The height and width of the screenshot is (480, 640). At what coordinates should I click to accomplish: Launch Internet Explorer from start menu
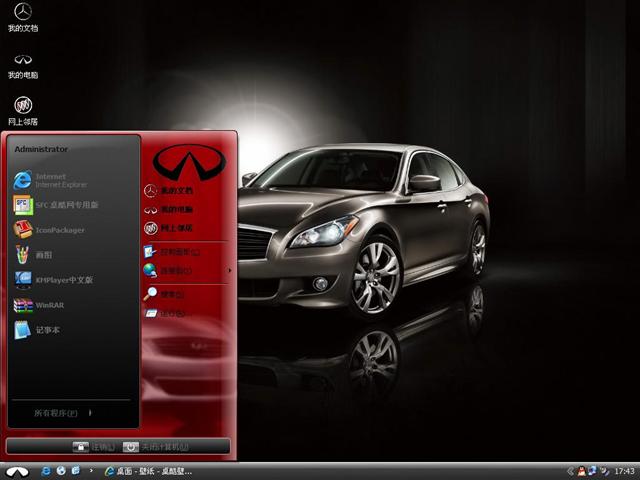(51, 180)
